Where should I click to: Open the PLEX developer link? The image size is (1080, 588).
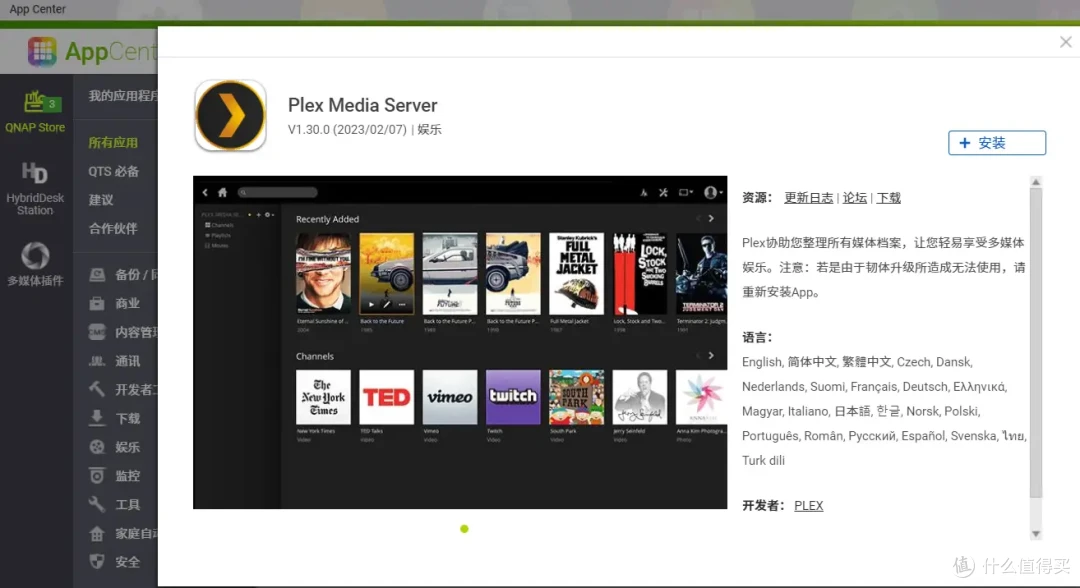pyautogui.click(x=809, y=505)
